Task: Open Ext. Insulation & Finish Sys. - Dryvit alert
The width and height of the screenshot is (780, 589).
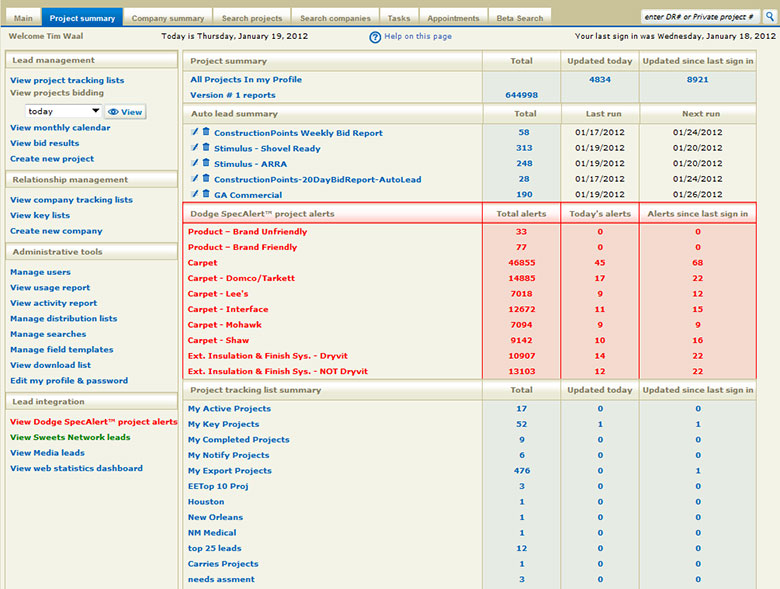Action: point(268,356)
